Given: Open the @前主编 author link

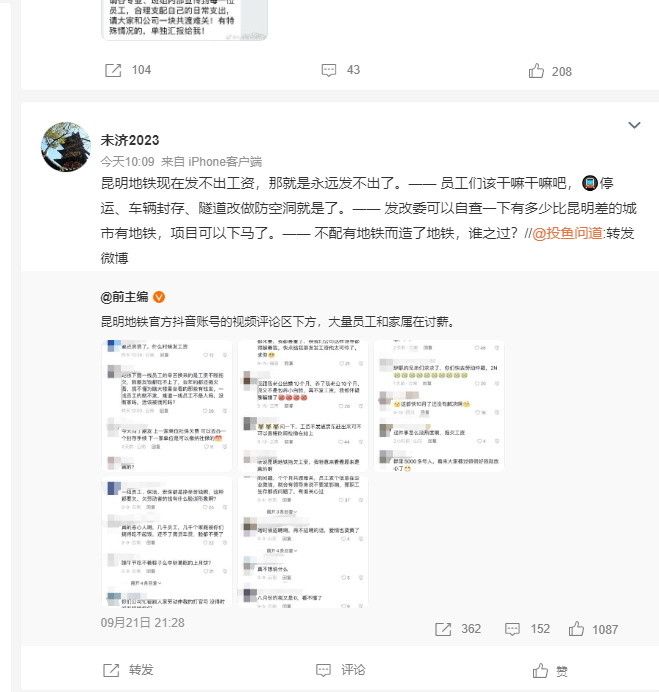Looking at the screenshot, I should click(x=124, y=297).
